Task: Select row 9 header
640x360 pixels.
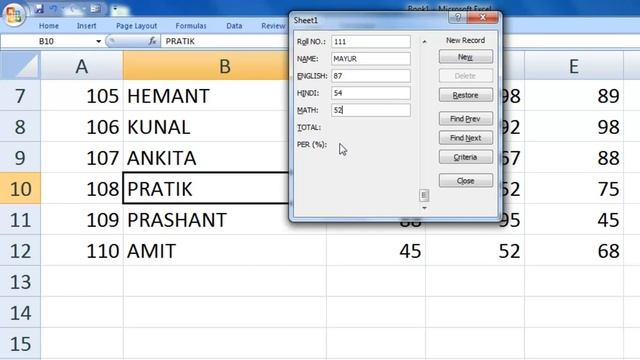Action: 20,158
